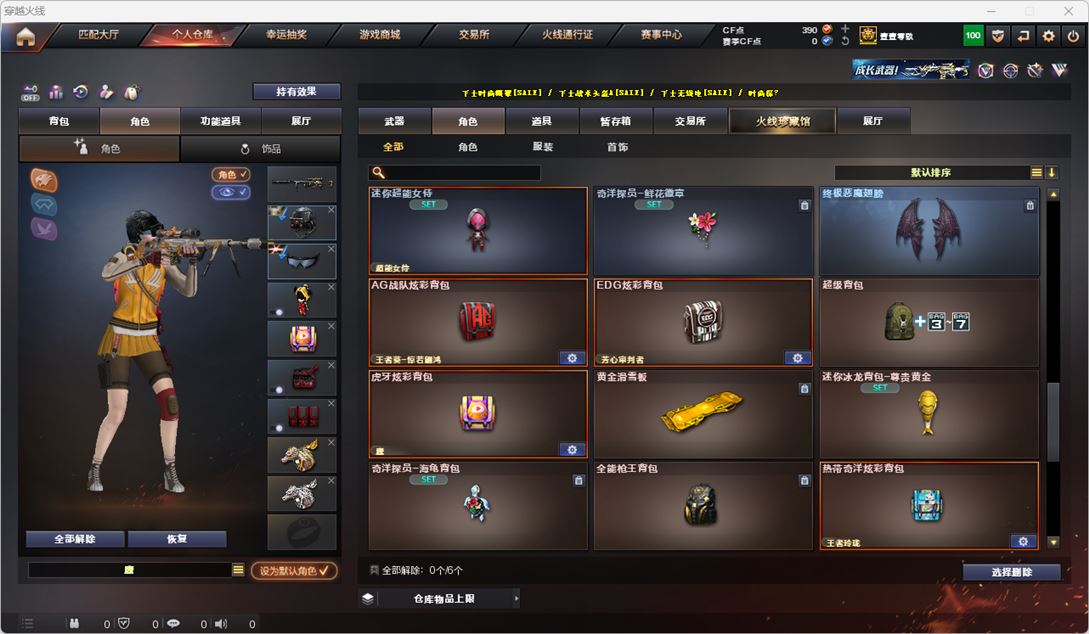The width and height of the screenshot is (1089, 634).
Task: Open the settings gear in top bar
Action: (x=1048, y=35)
